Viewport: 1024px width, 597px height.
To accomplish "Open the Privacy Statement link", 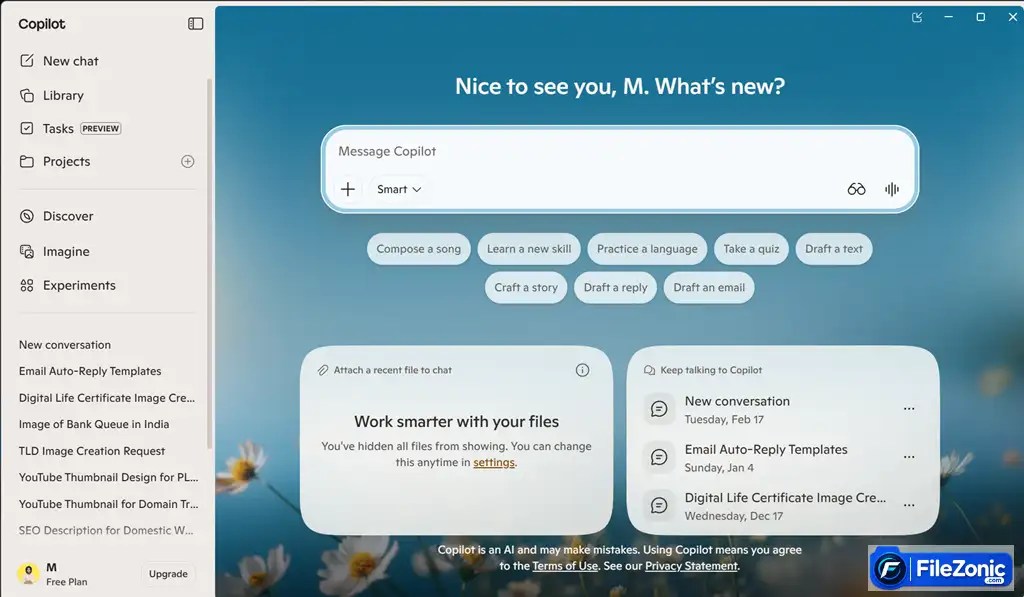I will pyautogui.click(x=692, y=566).
